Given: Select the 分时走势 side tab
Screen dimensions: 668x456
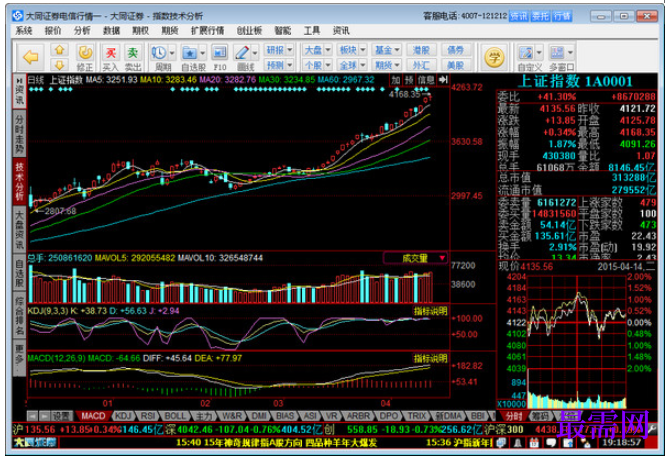Looking at the screenshot, I should click(20, 133).
